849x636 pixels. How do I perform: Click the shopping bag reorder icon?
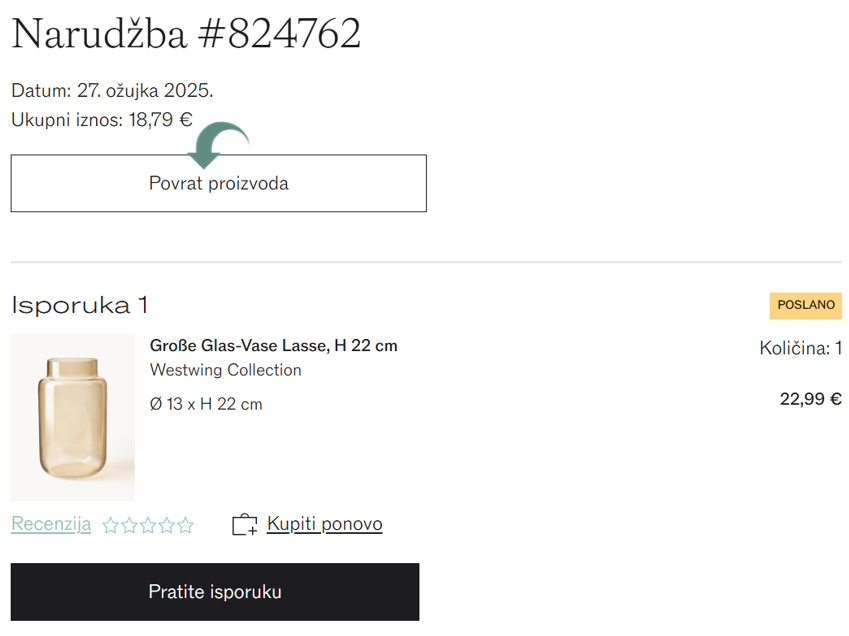[x=245, y=524]
